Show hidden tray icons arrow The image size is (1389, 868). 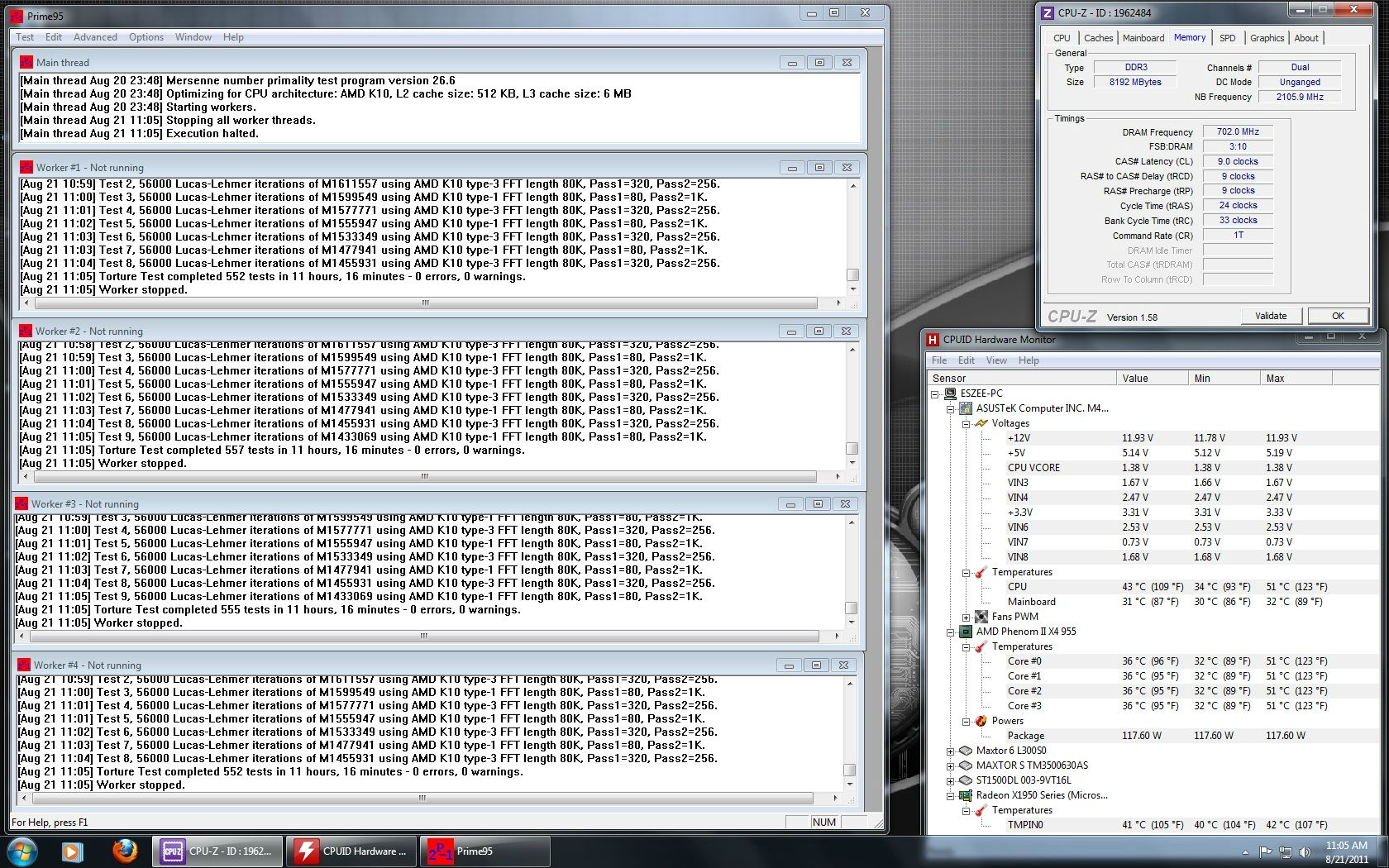1245,852
